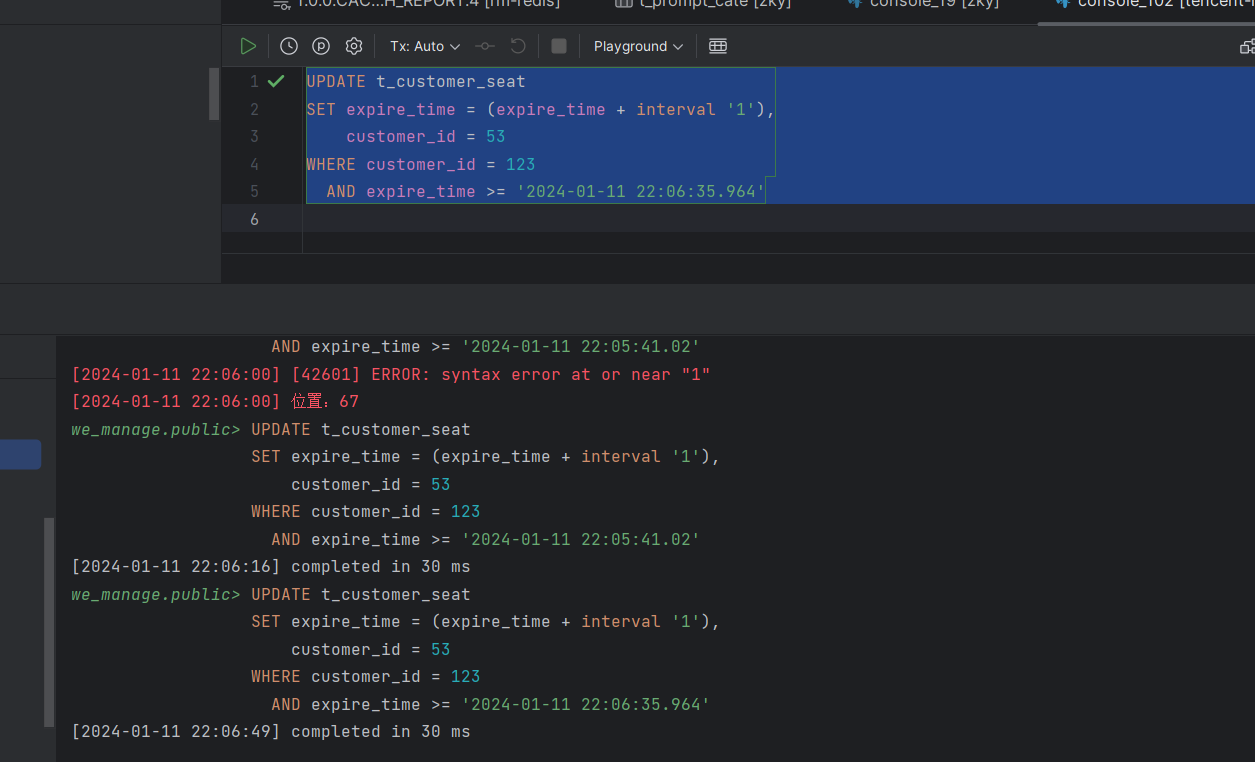
Task: Switch to the t_prompt_cate tab
Action: 702,4
